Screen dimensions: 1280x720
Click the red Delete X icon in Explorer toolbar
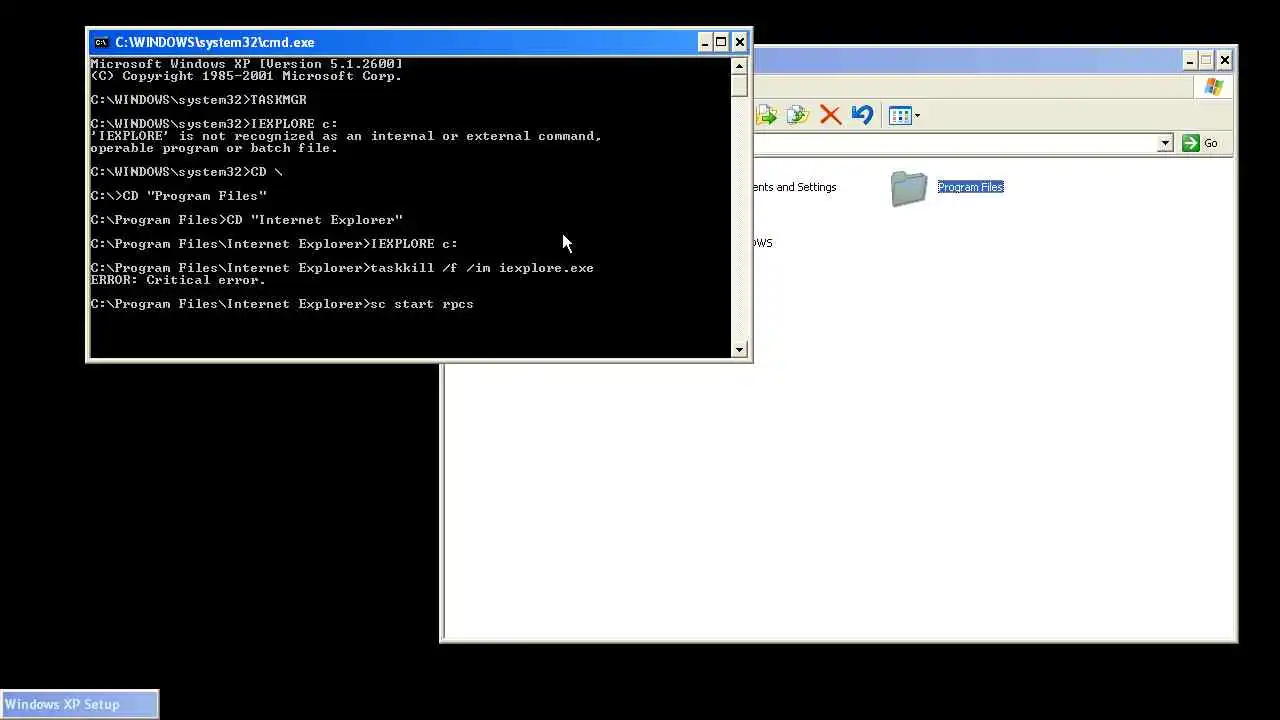(x=830, y=115)
